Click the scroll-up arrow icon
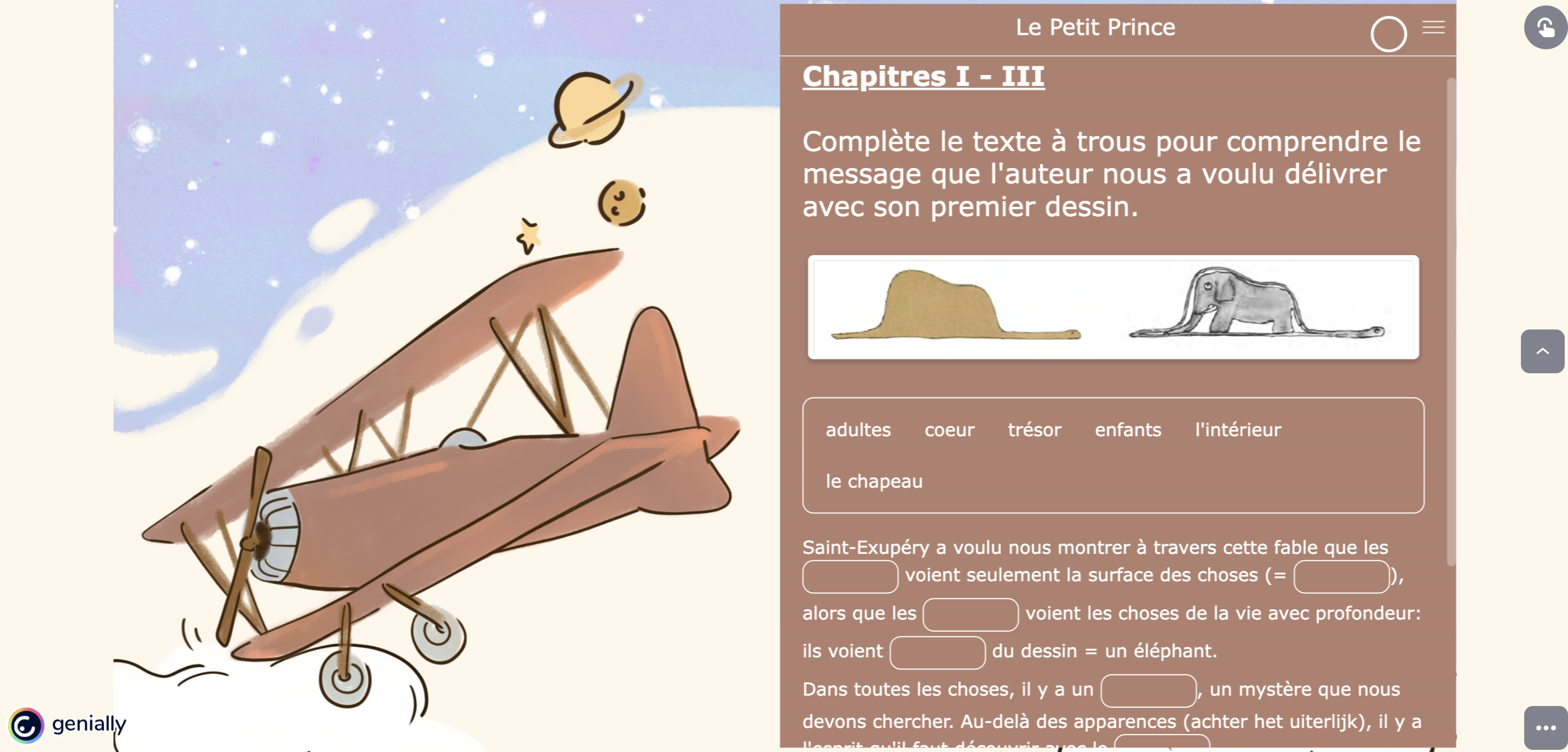 click(1543, 352)
